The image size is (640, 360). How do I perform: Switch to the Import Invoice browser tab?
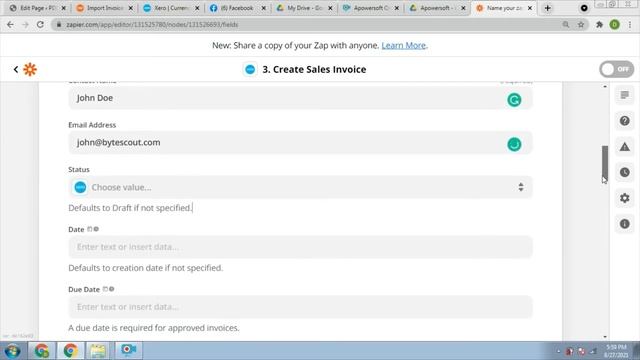click(104, 8)
